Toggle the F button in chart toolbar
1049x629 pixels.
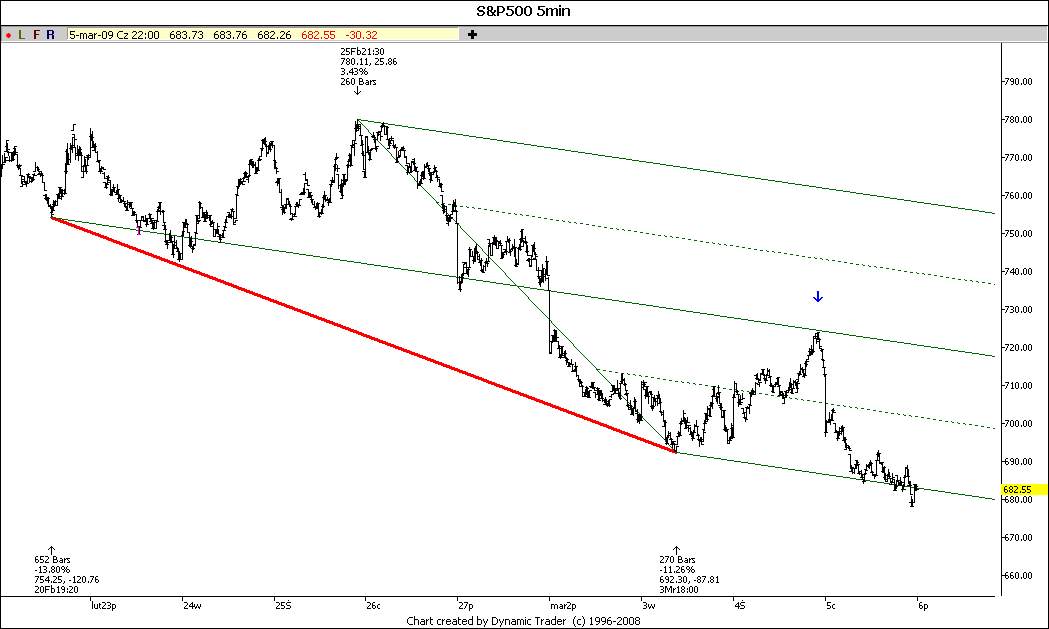pyautogui.click(x=37, y=35)
